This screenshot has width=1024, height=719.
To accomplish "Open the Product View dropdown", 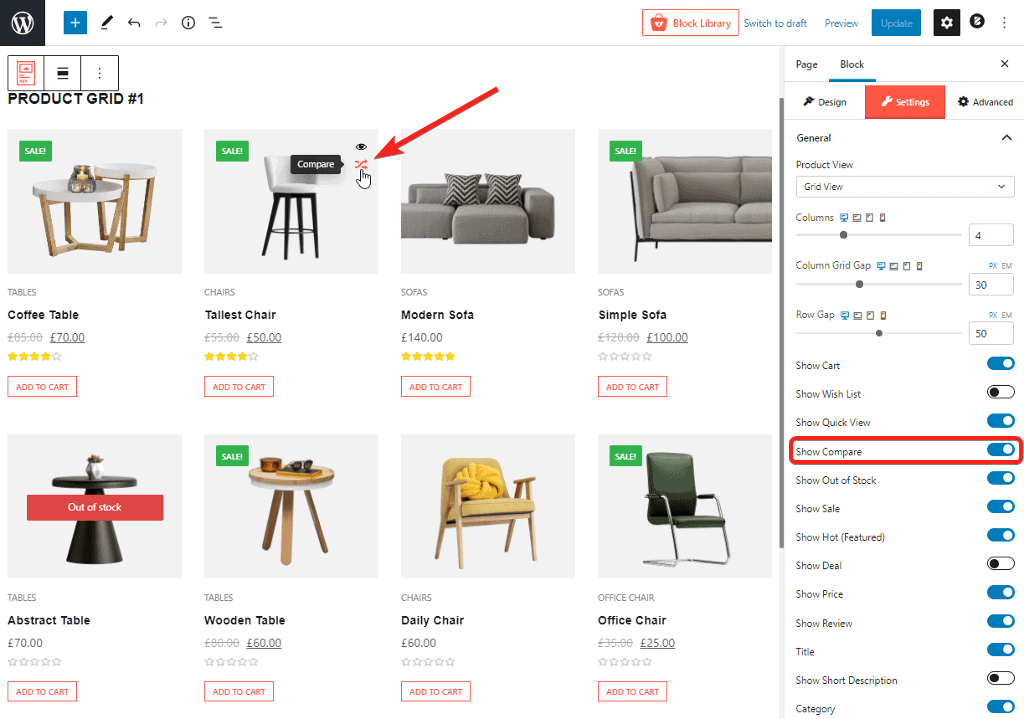I will [x=905, y=187].
